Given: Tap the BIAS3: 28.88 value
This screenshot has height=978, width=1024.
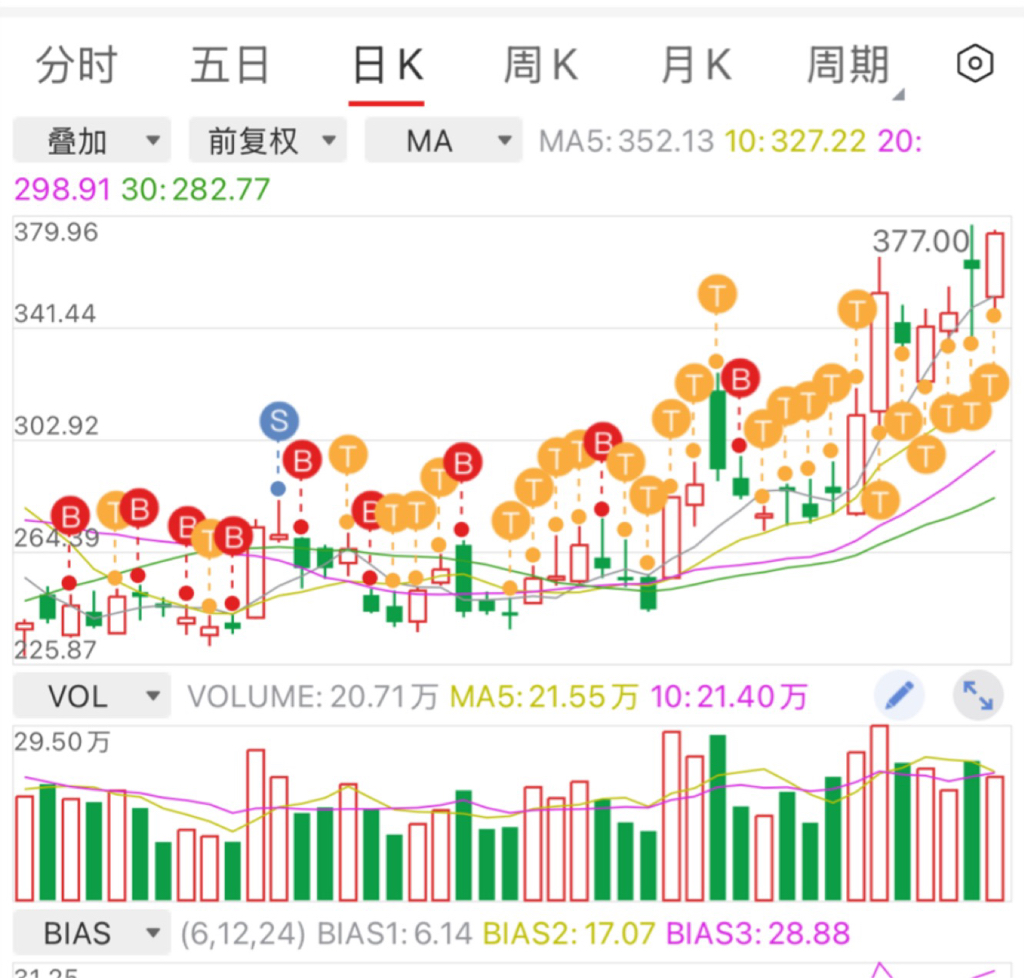Looking at the screenshot, I should point(758,934).
